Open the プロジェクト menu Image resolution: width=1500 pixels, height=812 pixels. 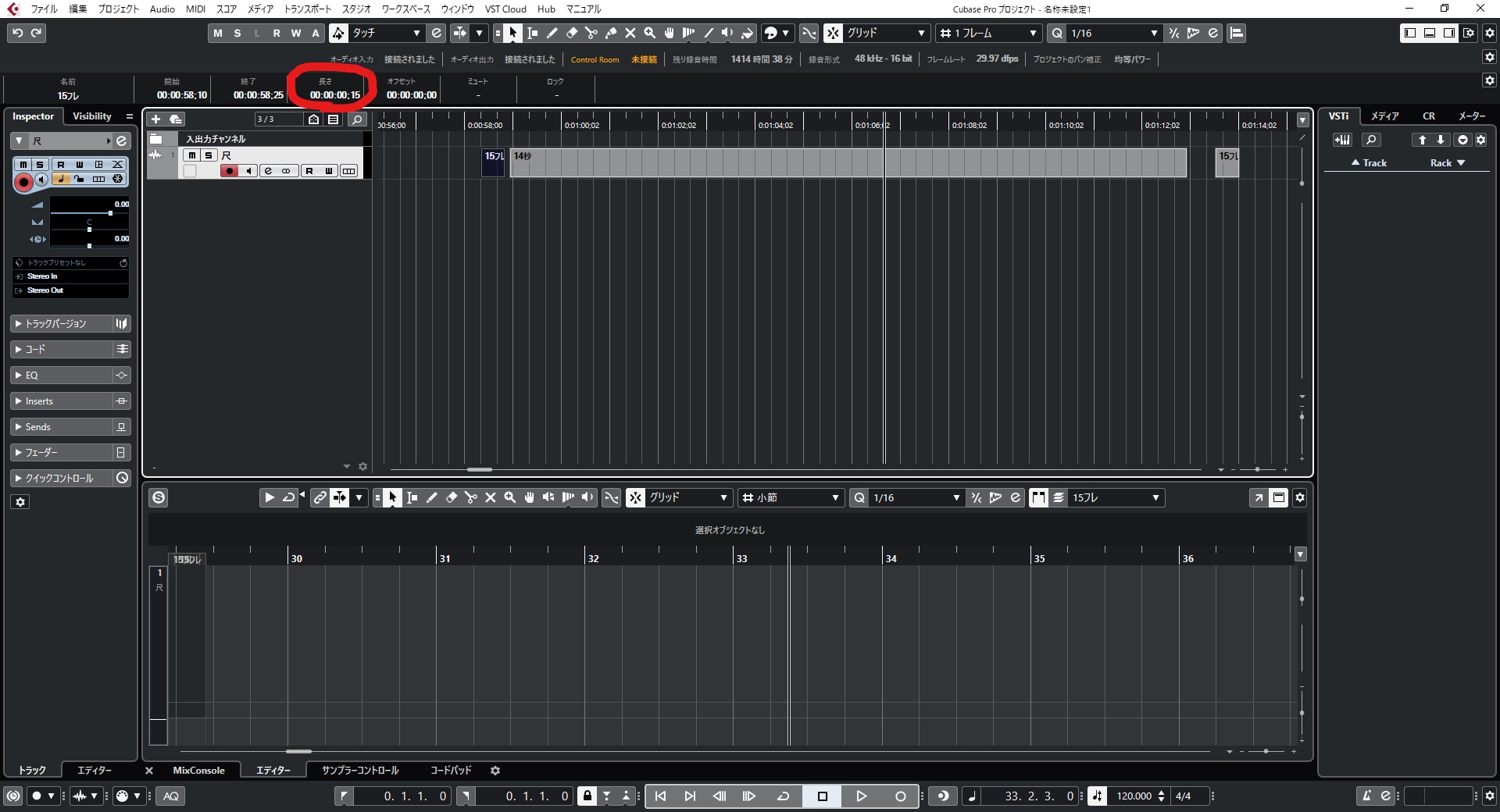coord(119,9)
